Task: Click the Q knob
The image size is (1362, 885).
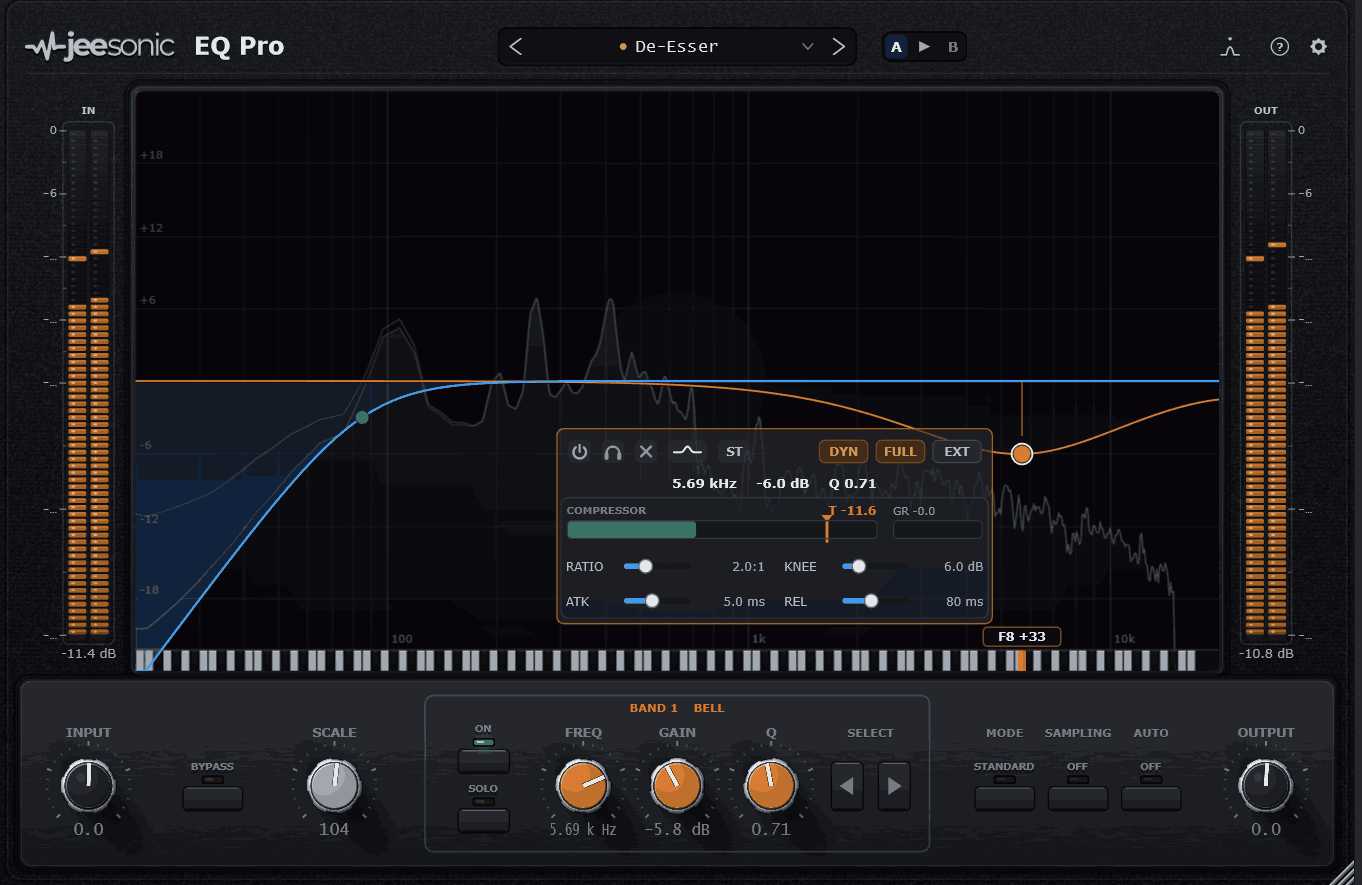Action: [770, 785]
